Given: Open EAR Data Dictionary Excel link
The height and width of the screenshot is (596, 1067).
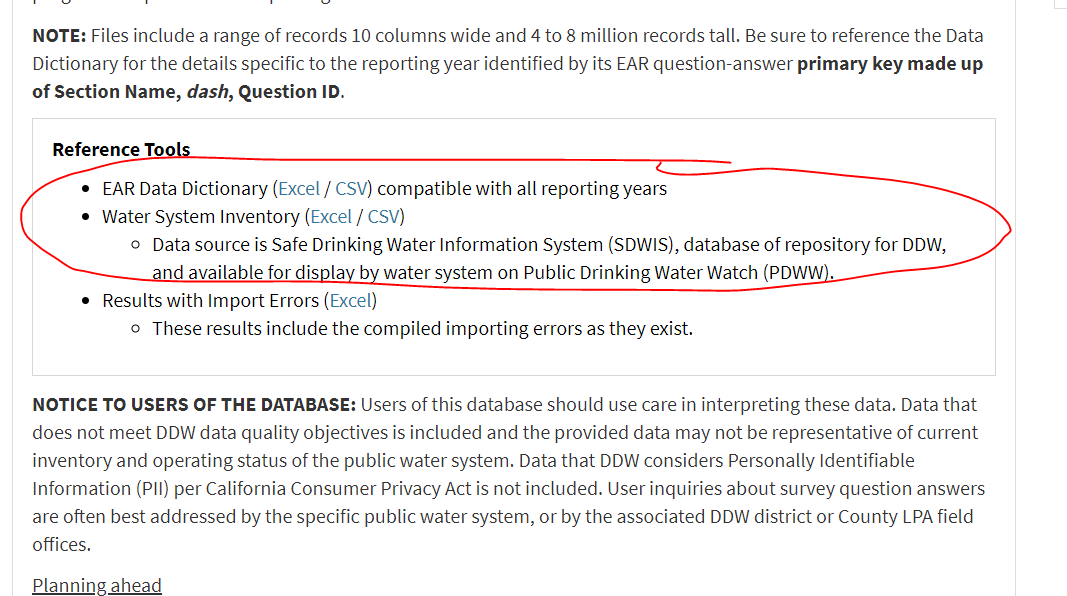Looking at the screenshot, I should (x=299, y=188).
